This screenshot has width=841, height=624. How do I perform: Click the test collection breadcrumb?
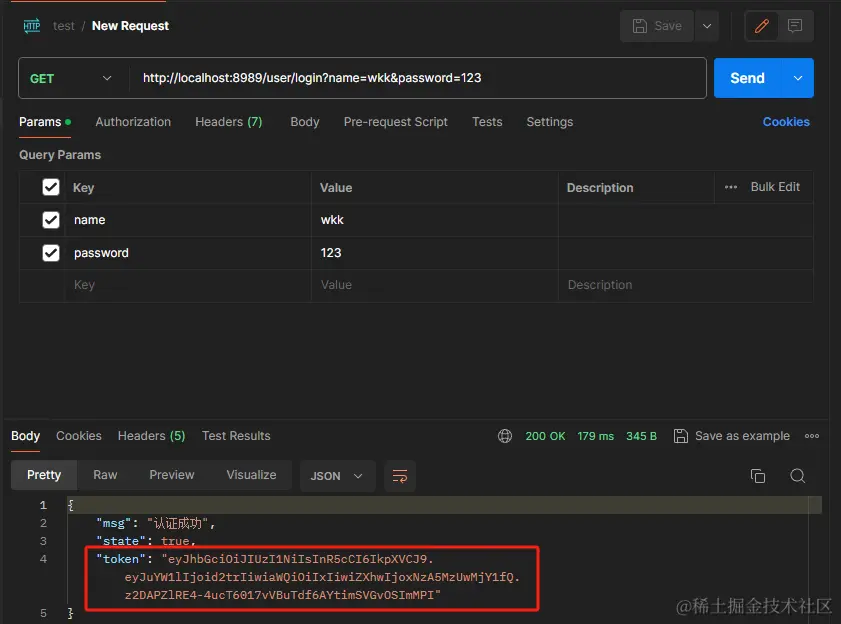tap(64, 26)
